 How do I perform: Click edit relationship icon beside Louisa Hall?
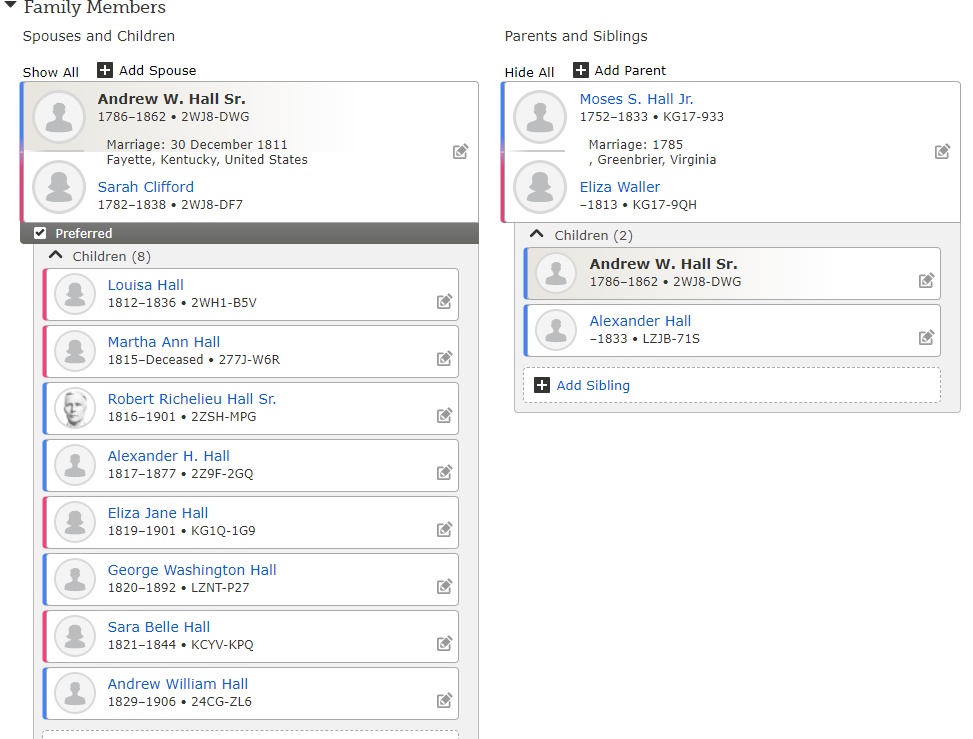[444, 302]
